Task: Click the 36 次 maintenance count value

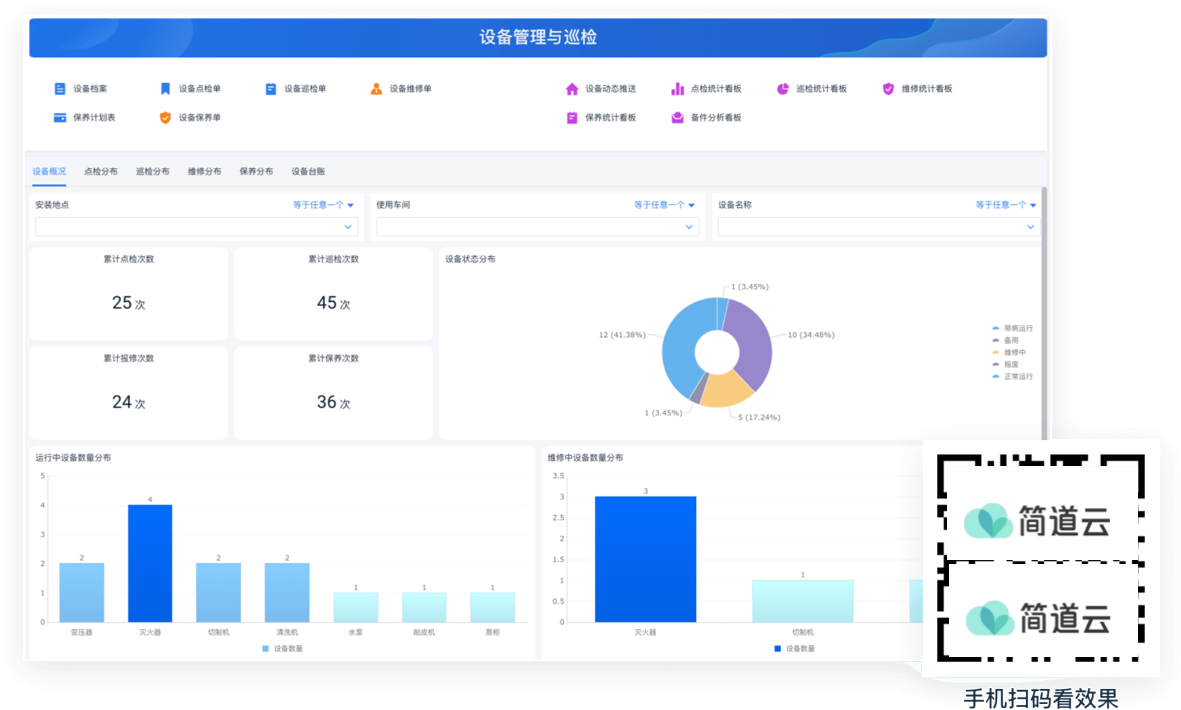Action: point(334,402)
